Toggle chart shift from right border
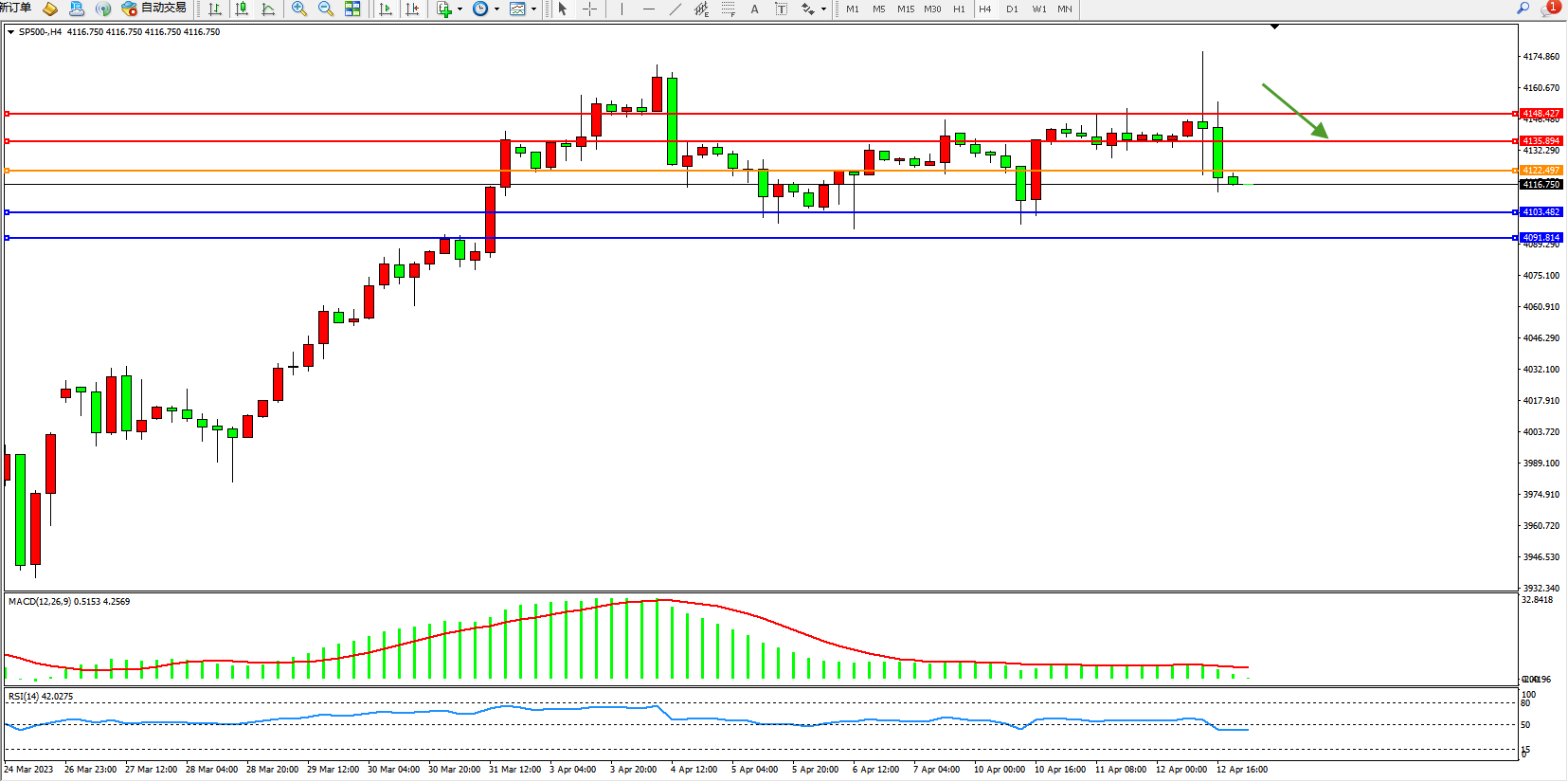This screenshot has height=782, width=1568. point(412,9)
